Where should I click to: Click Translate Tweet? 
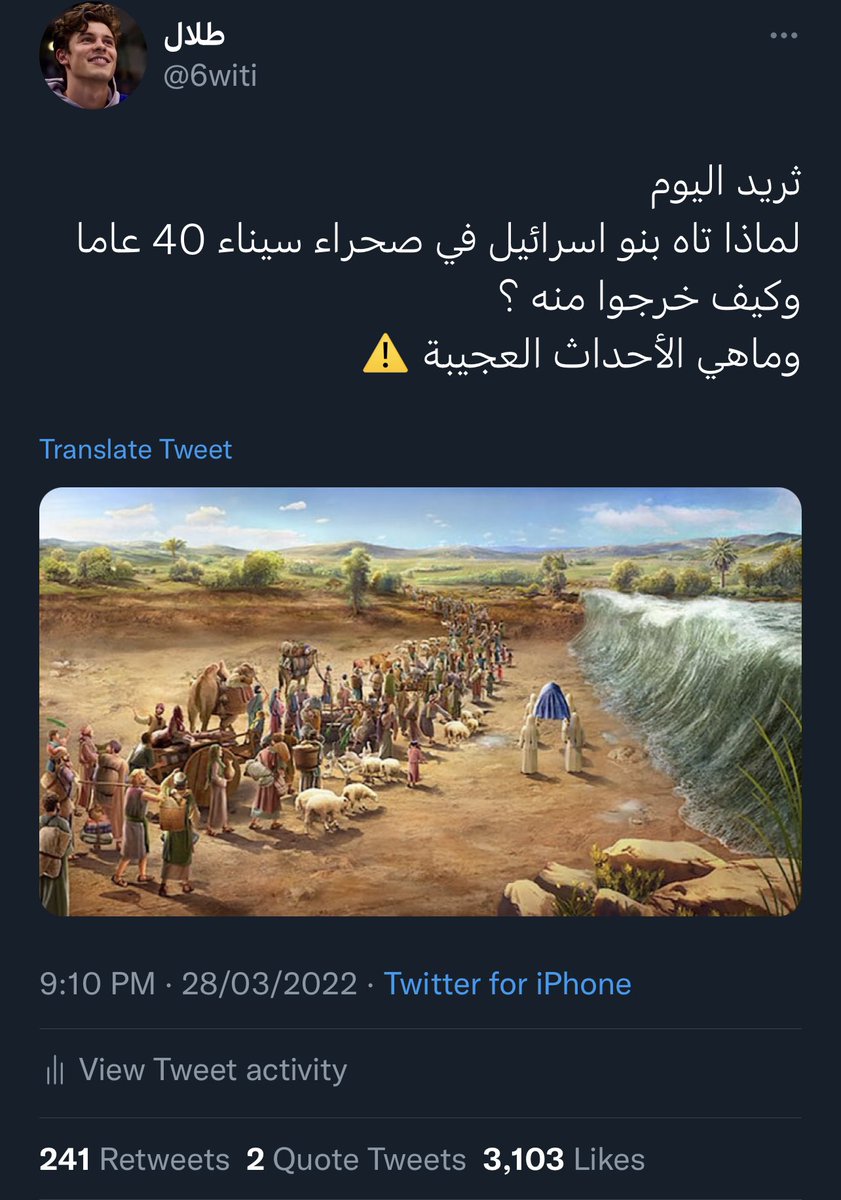[x=135, y=449]
